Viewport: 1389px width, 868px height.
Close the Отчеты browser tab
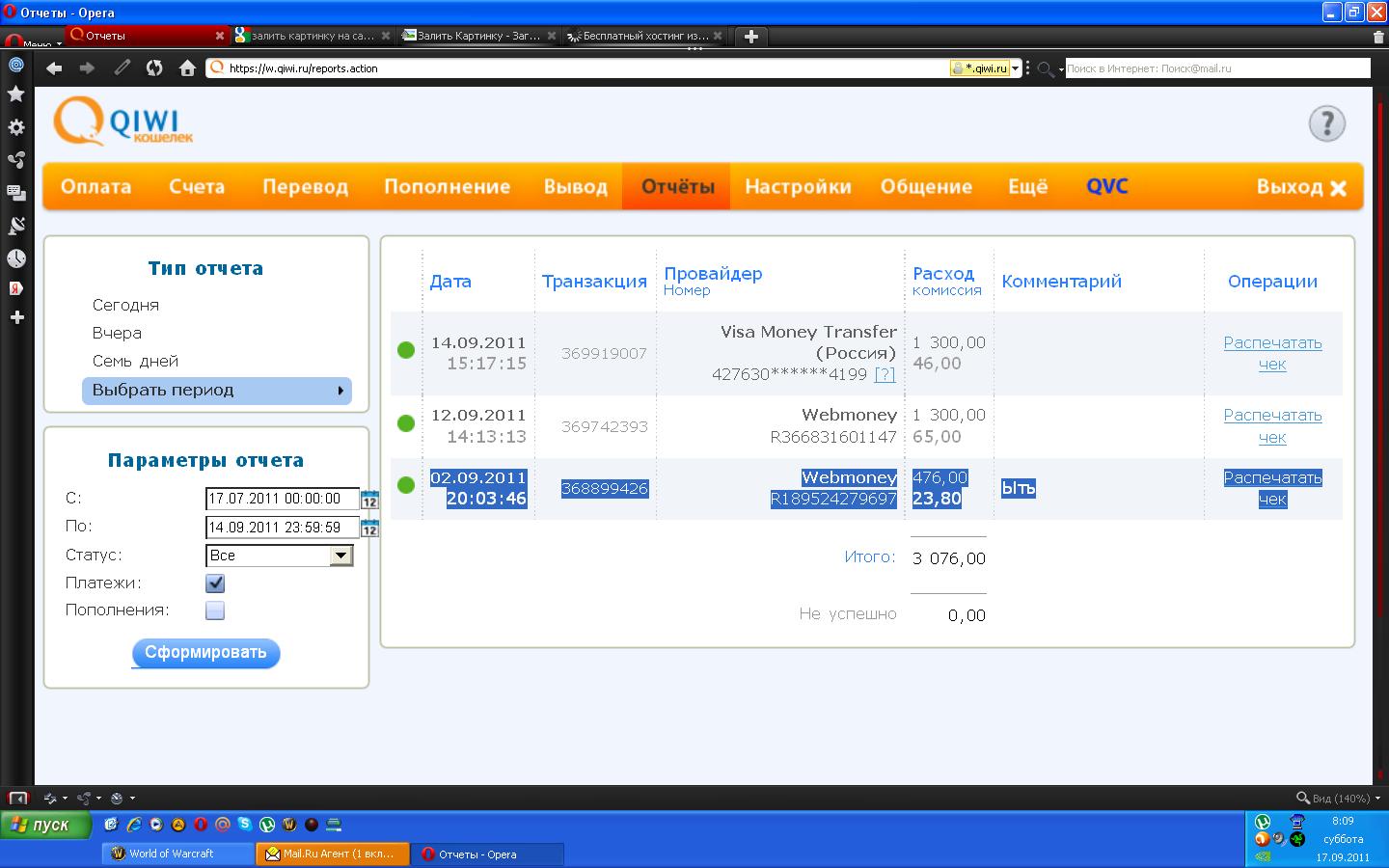(220, 36)
